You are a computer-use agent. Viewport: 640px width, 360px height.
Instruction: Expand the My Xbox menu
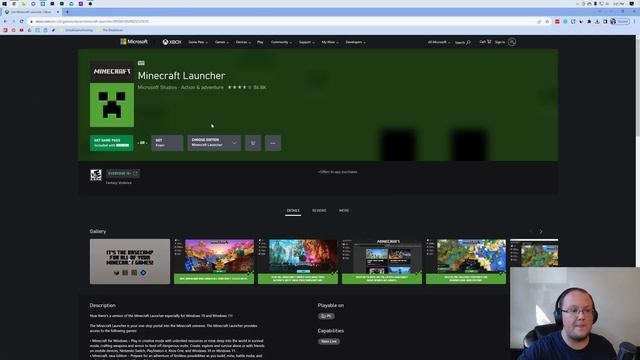pyautogui.click(x=330, y=42)
